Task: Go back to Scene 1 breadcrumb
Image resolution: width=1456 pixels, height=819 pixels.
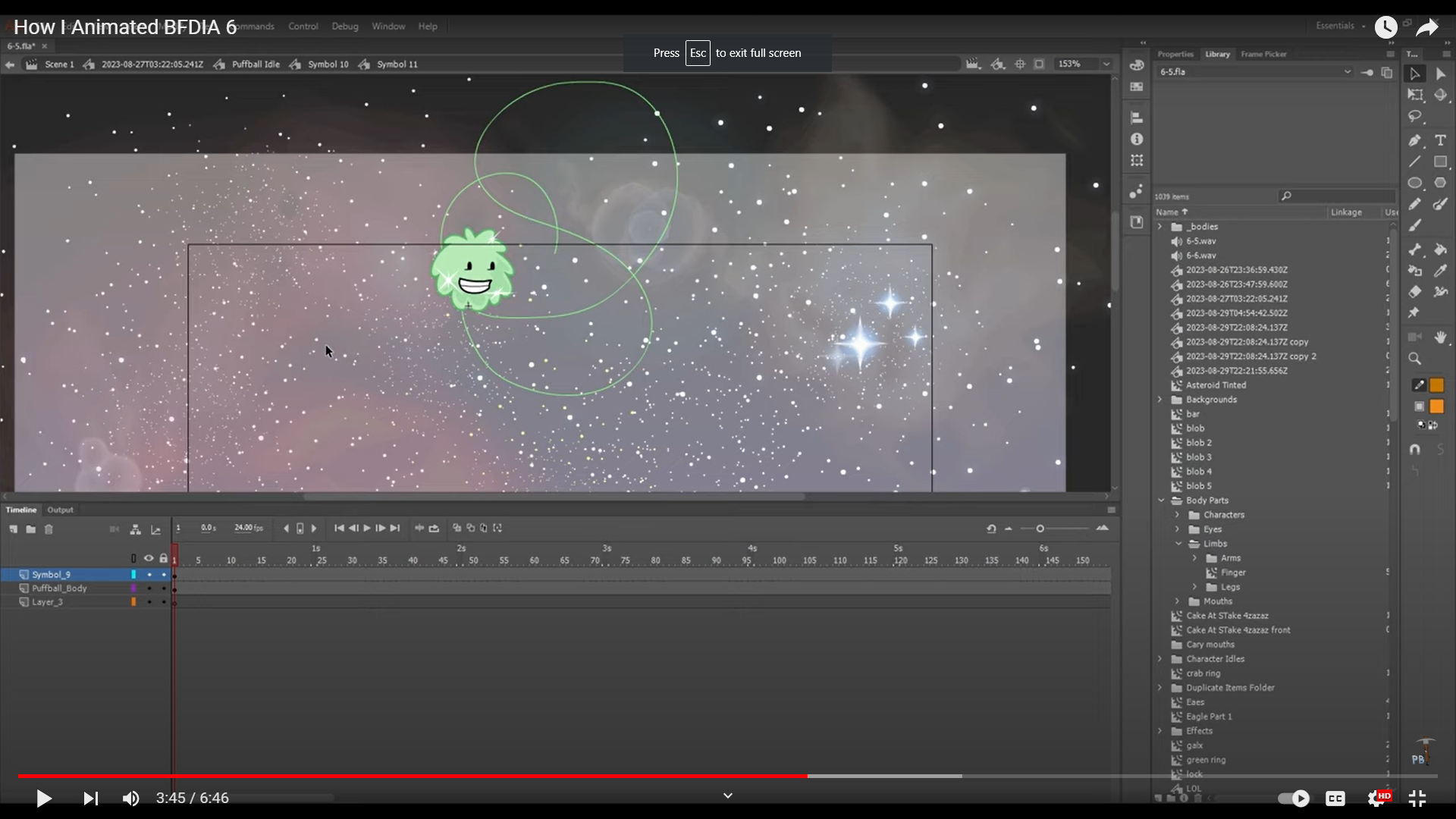Action: 59,64
